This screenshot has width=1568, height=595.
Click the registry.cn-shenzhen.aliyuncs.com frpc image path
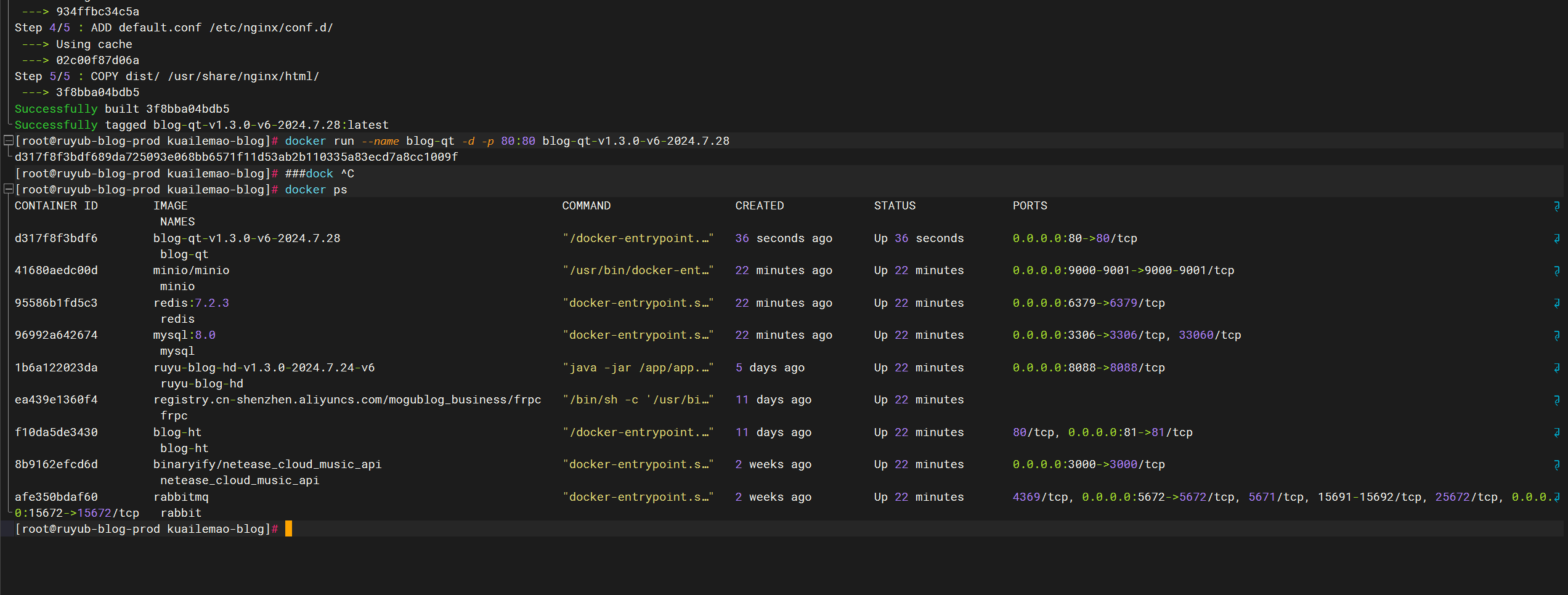(x=347, y=400)
